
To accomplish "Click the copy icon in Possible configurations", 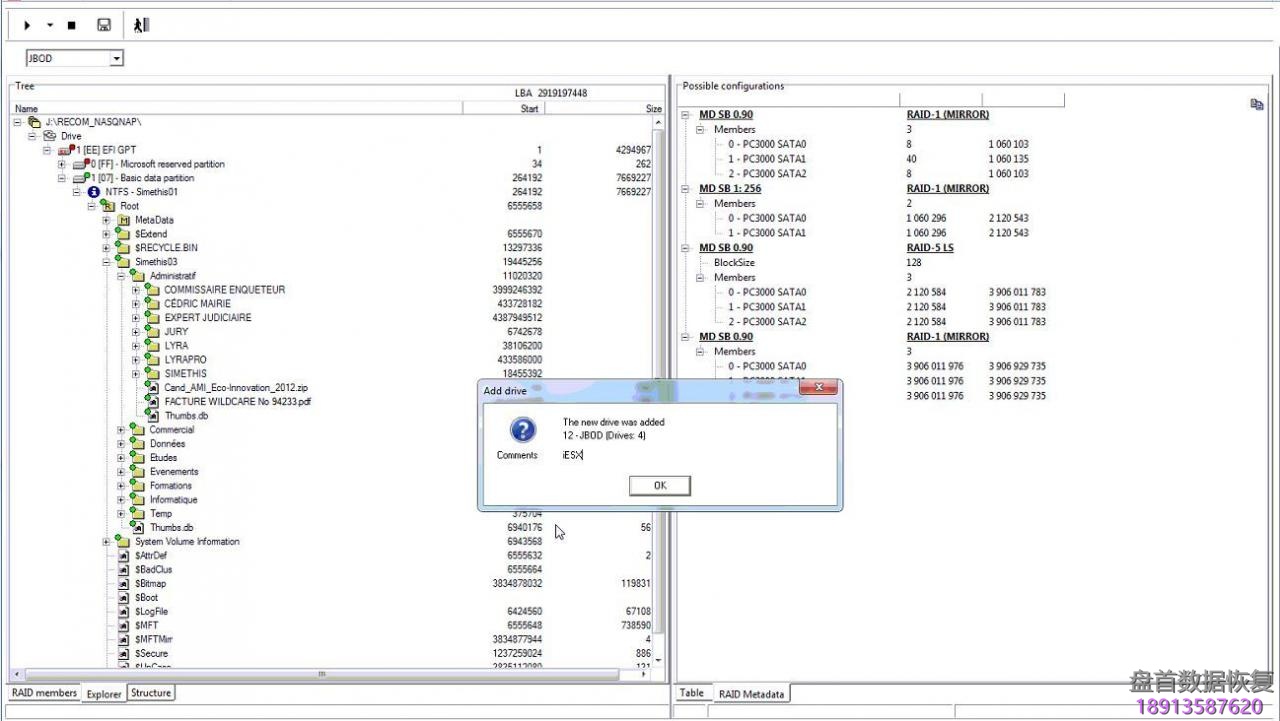I will (x=1256, y=104).
